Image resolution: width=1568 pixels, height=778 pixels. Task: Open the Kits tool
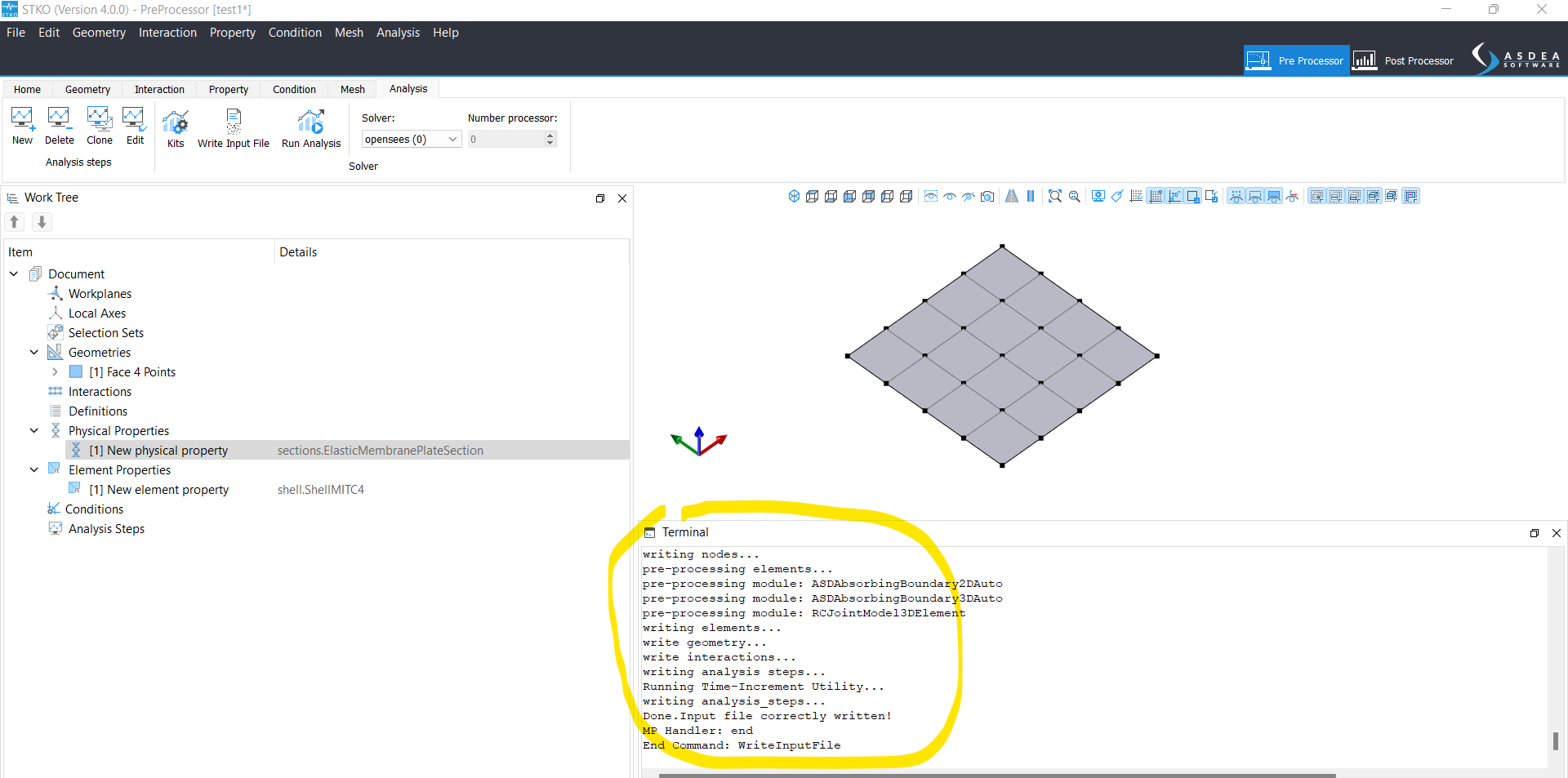click(x=176, y=129)
